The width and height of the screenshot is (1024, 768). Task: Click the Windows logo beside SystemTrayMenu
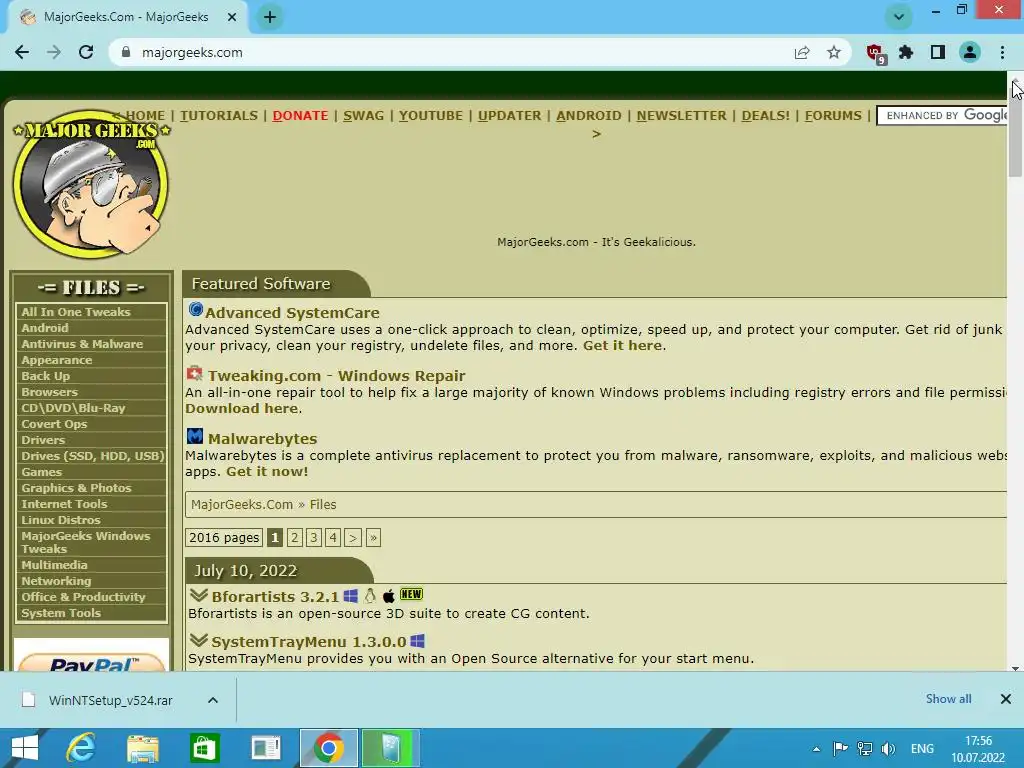tap(417, 641)
